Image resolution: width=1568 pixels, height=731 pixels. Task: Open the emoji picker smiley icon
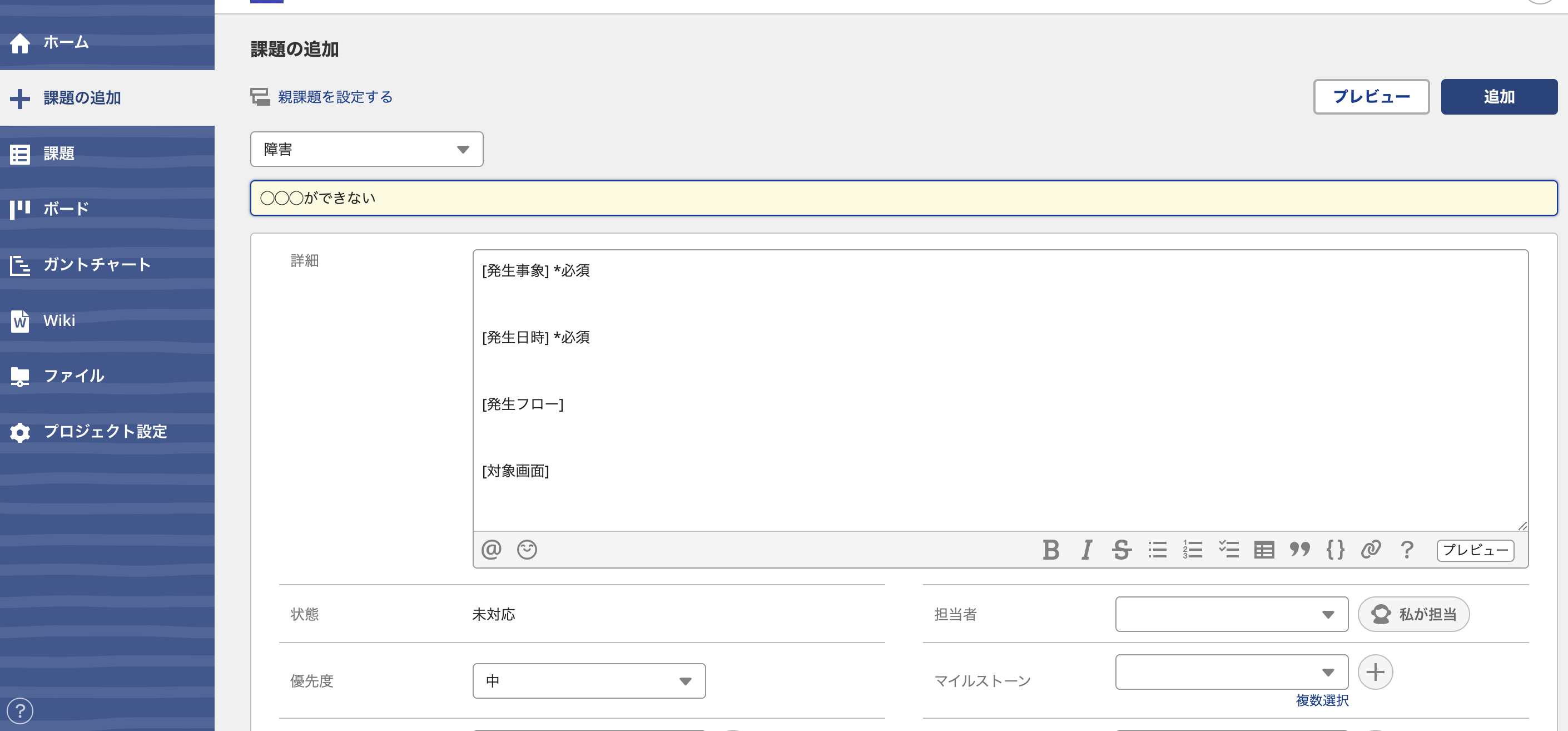tap(527, 550)
